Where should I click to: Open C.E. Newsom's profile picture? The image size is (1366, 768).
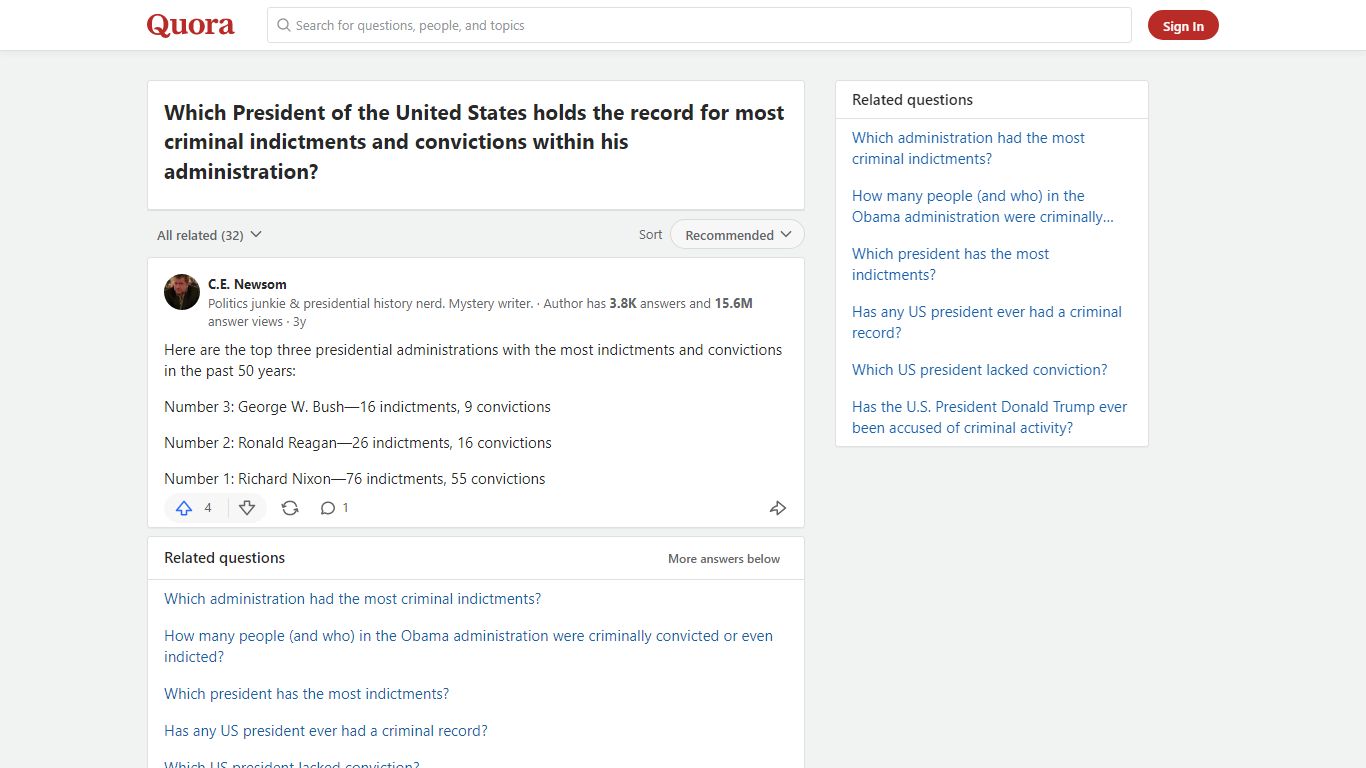(x=182, y=292)
